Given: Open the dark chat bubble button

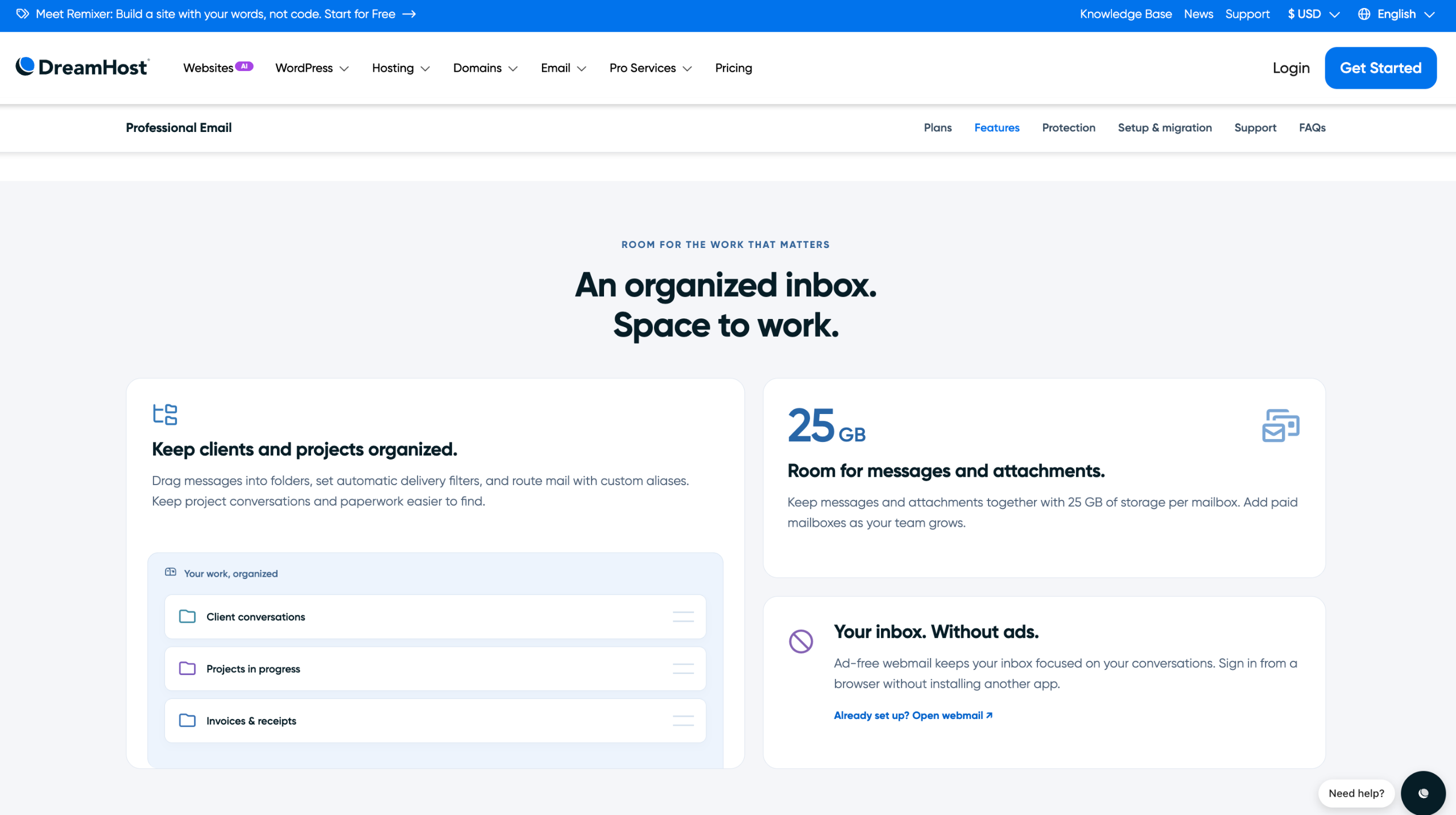Looking at the screenshot, I should click(x=1423, y=793).
